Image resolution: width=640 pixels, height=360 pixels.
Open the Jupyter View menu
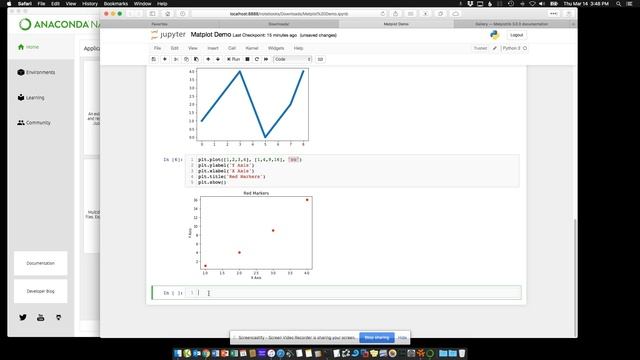coord(193,48)
